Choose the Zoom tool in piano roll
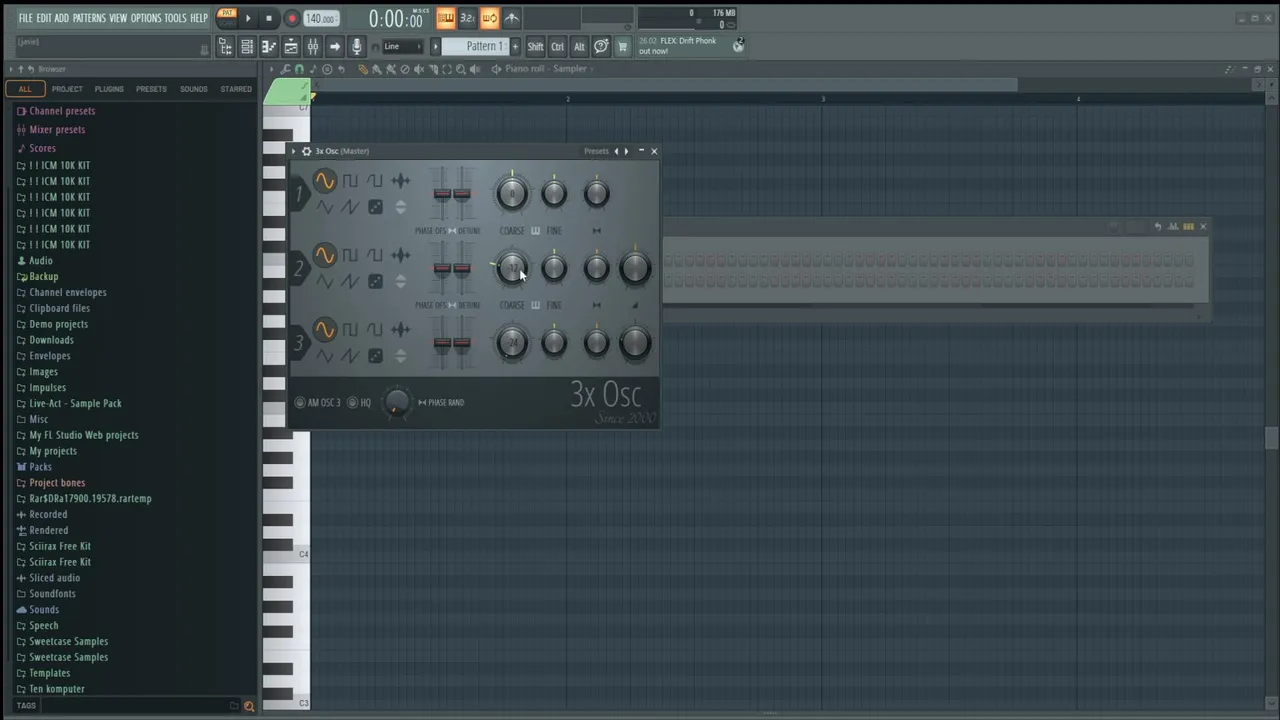The height and width of the screenshot is (720, 1280). click(461, 69)
